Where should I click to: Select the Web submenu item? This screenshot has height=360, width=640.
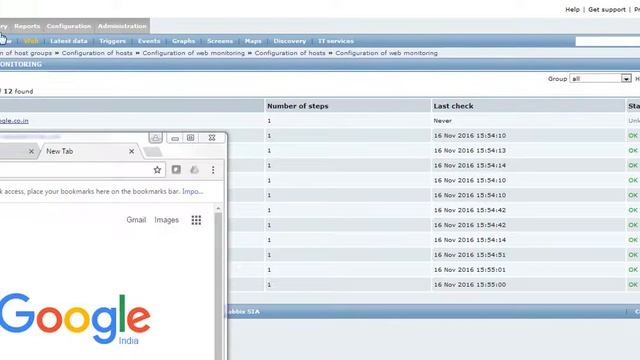(x=31, y=41)
